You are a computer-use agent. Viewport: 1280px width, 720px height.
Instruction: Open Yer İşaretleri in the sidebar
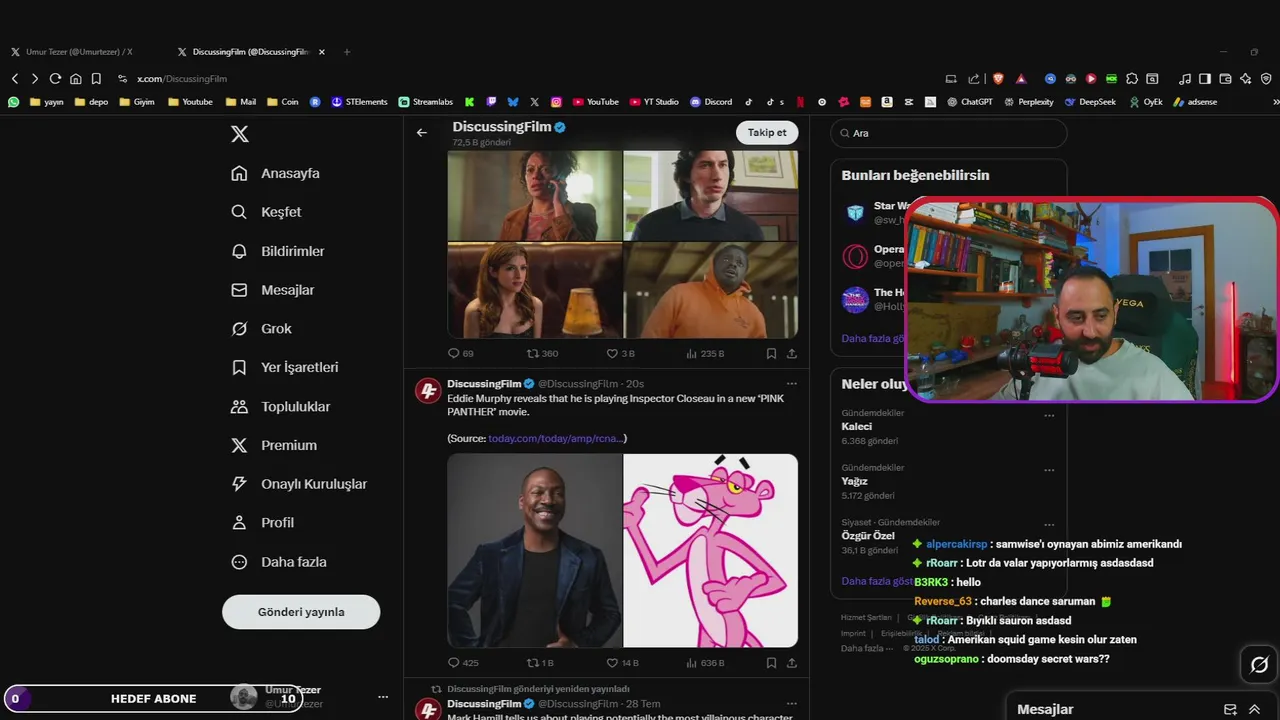pyautogui.click(x=284, y=367)
